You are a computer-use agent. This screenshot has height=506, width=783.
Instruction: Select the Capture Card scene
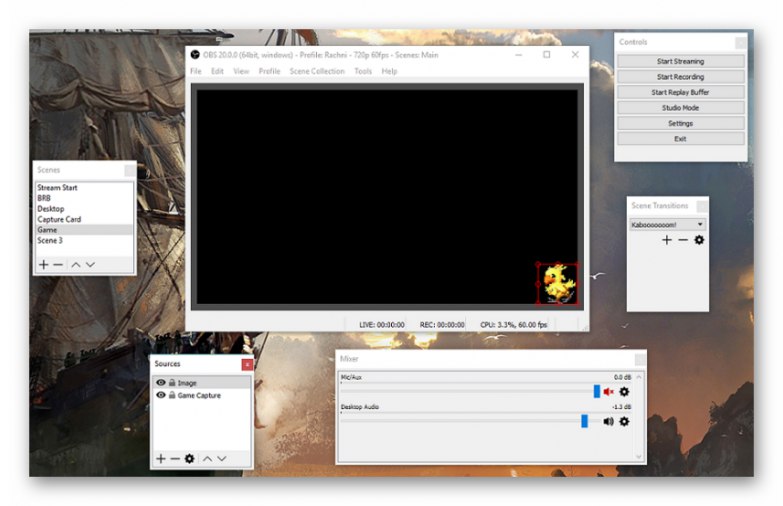tap(84, 219)
